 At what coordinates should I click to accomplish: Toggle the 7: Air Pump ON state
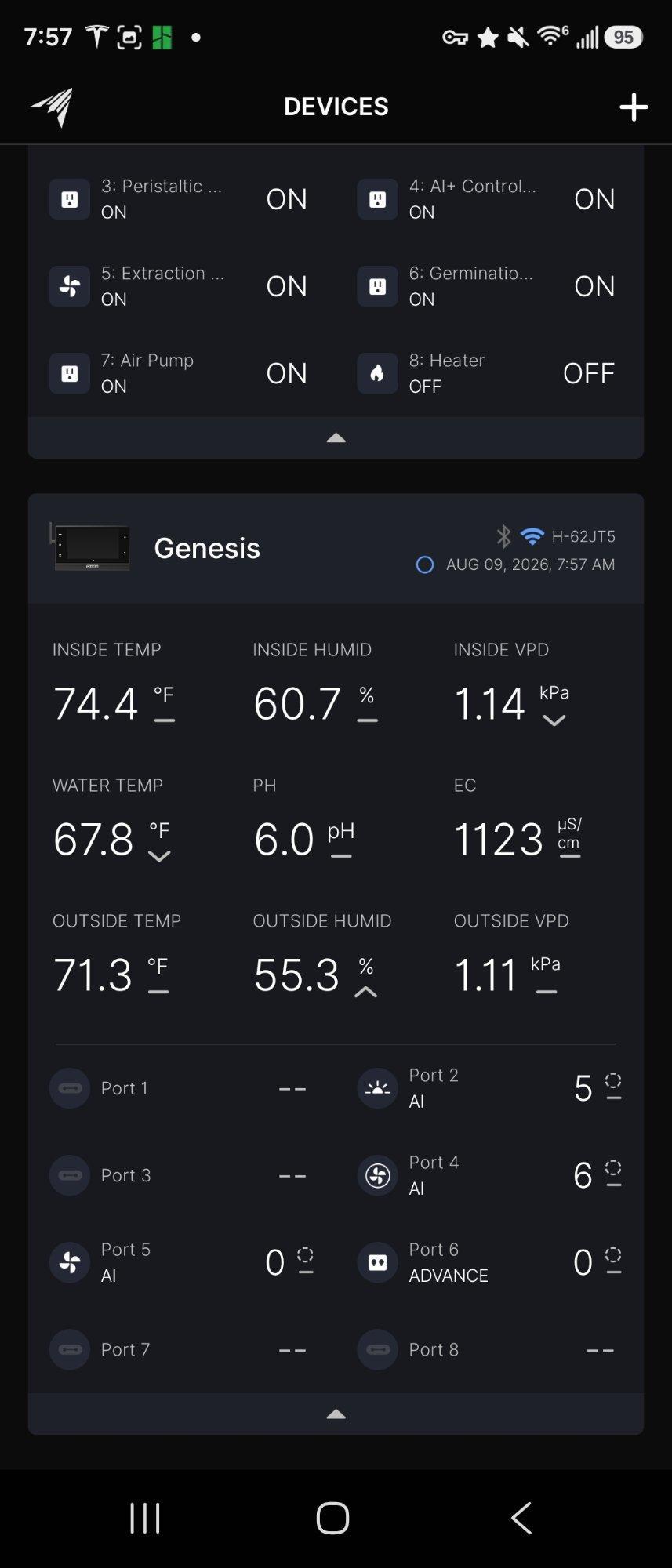coord(286,373)
